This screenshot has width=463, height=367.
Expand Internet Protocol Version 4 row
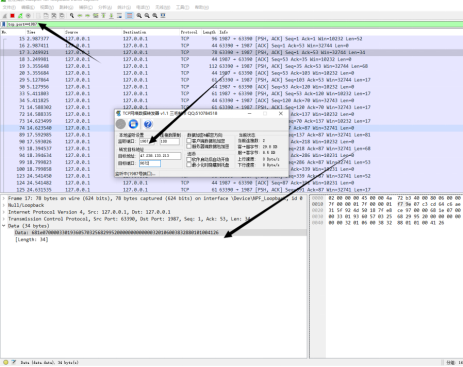[4, 212]
